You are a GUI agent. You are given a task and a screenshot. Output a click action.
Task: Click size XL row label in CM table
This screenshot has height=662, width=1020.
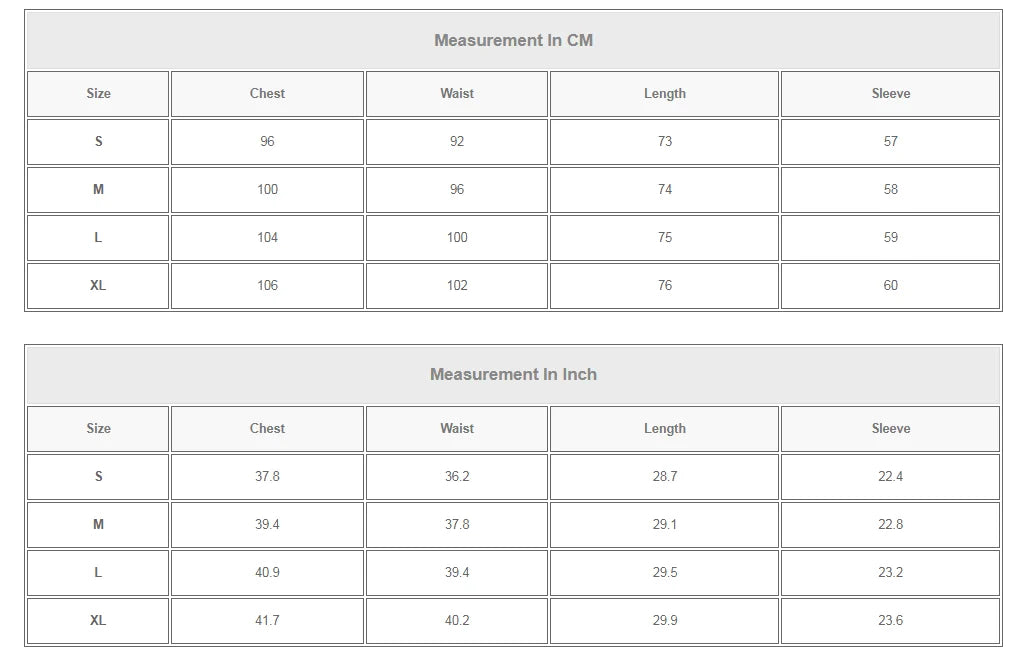(98, 286)
